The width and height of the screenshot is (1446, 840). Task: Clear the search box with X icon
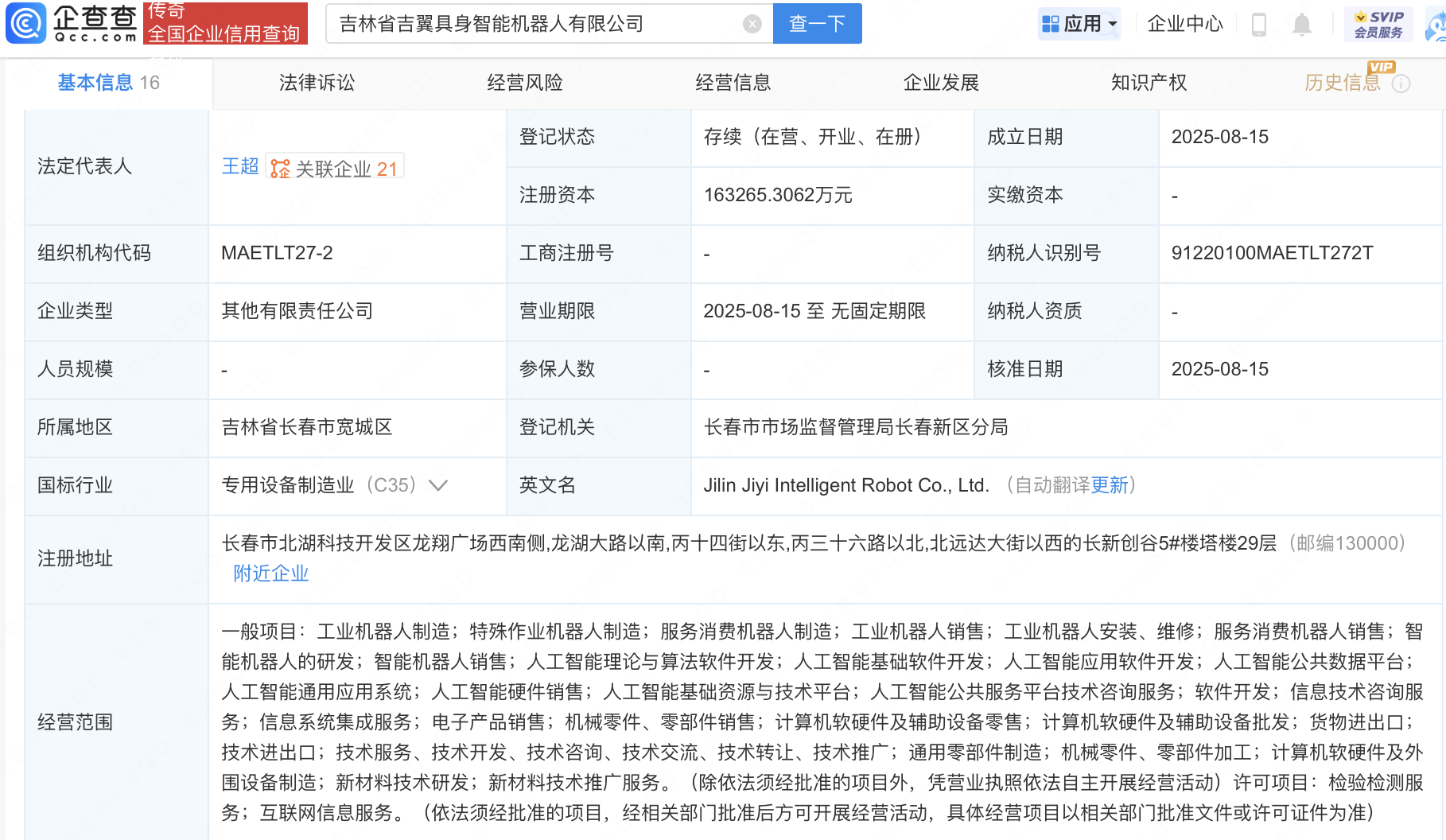click(x=752, y=24)
